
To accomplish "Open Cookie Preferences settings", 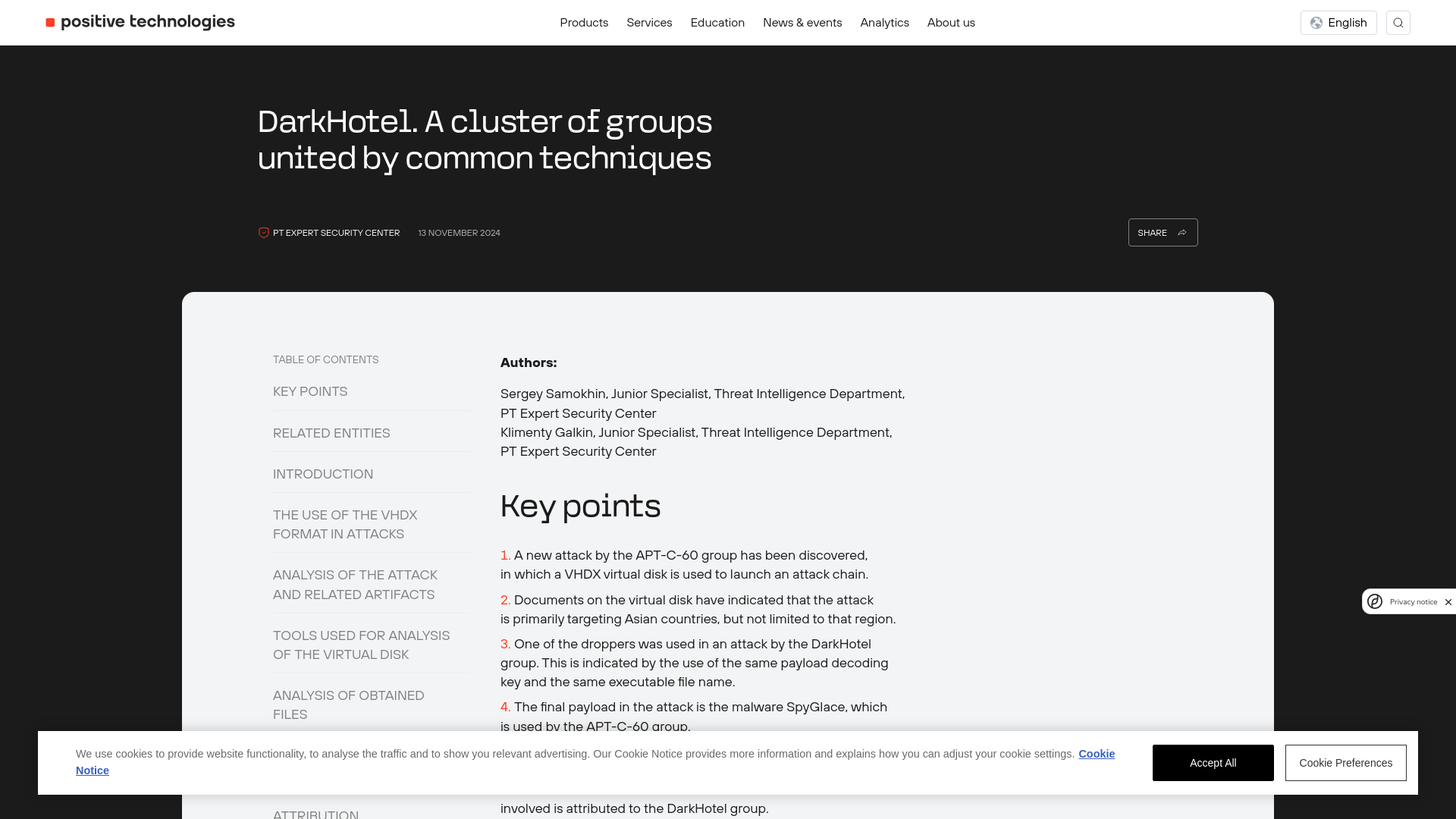I will click(x=1345, y=762).
